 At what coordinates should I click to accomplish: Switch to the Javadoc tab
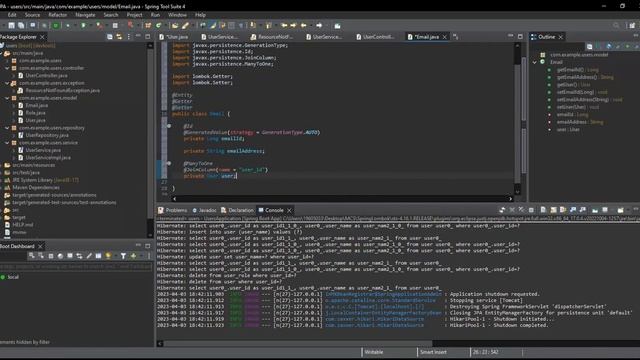(204, 210)
